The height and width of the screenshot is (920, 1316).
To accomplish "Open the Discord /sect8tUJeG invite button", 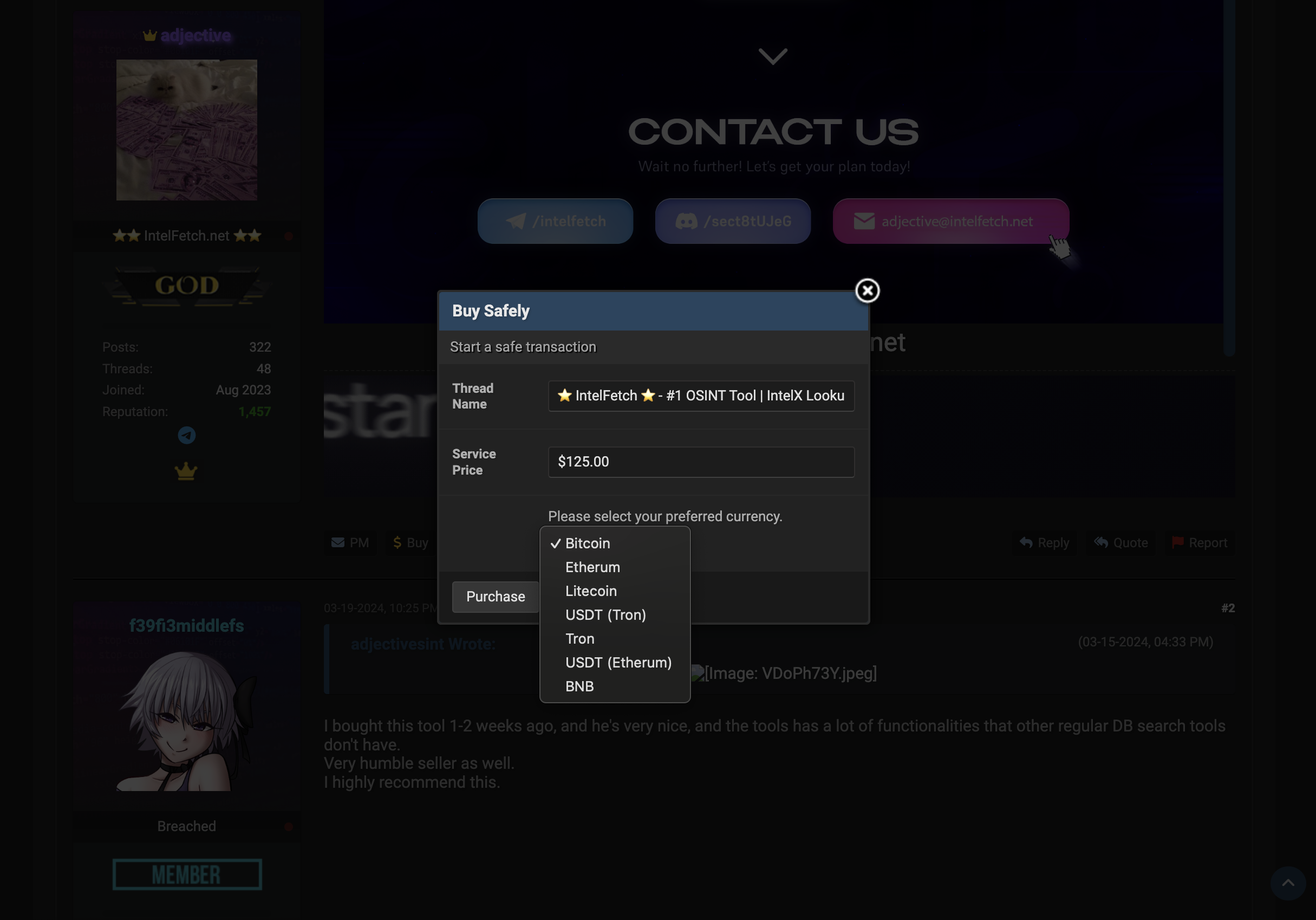I will (733, 222).
